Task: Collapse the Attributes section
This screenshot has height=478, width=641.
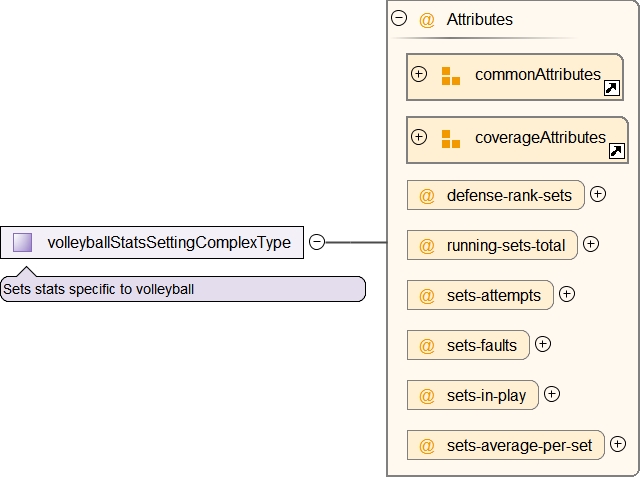Action: tap(399, 18)
